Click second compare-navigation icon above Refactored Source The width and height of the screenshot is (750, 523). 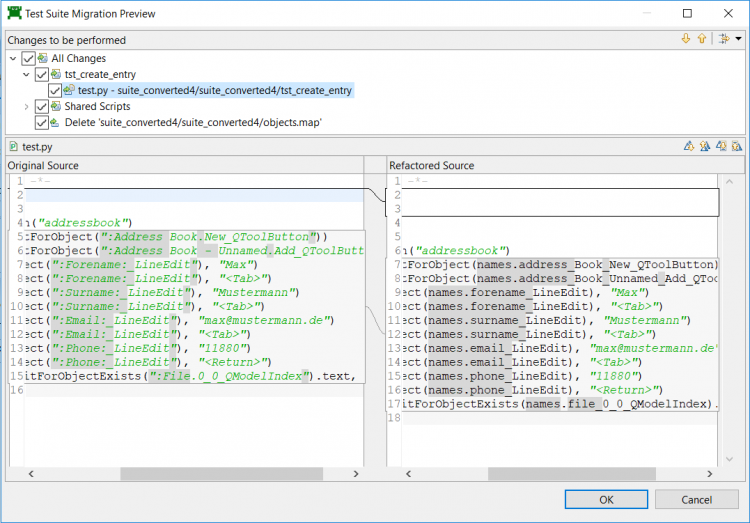(705, 146)
